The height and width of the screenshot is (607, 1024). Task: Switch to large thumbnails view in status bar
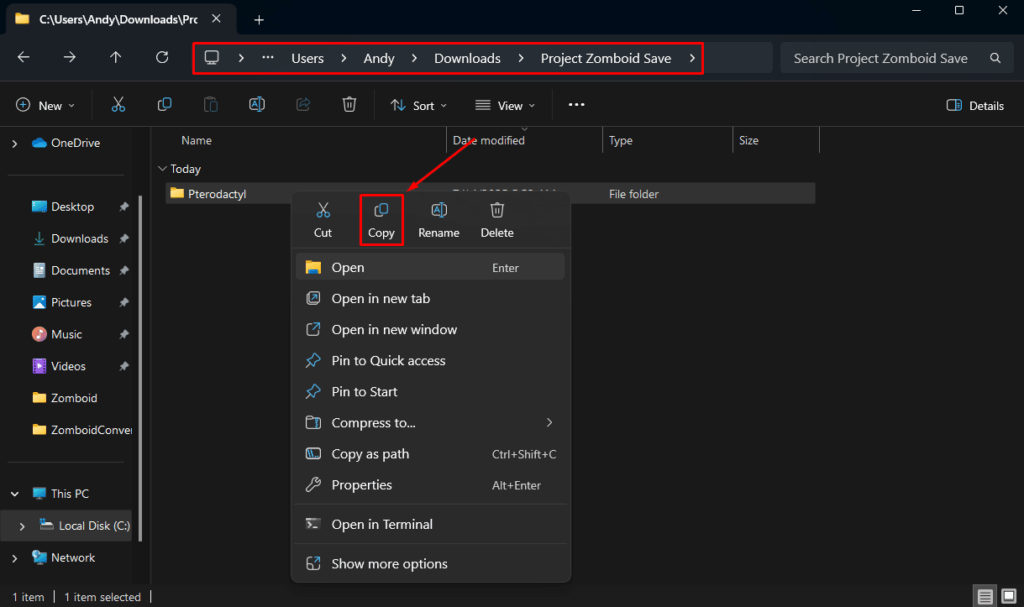click(1009, 597)
